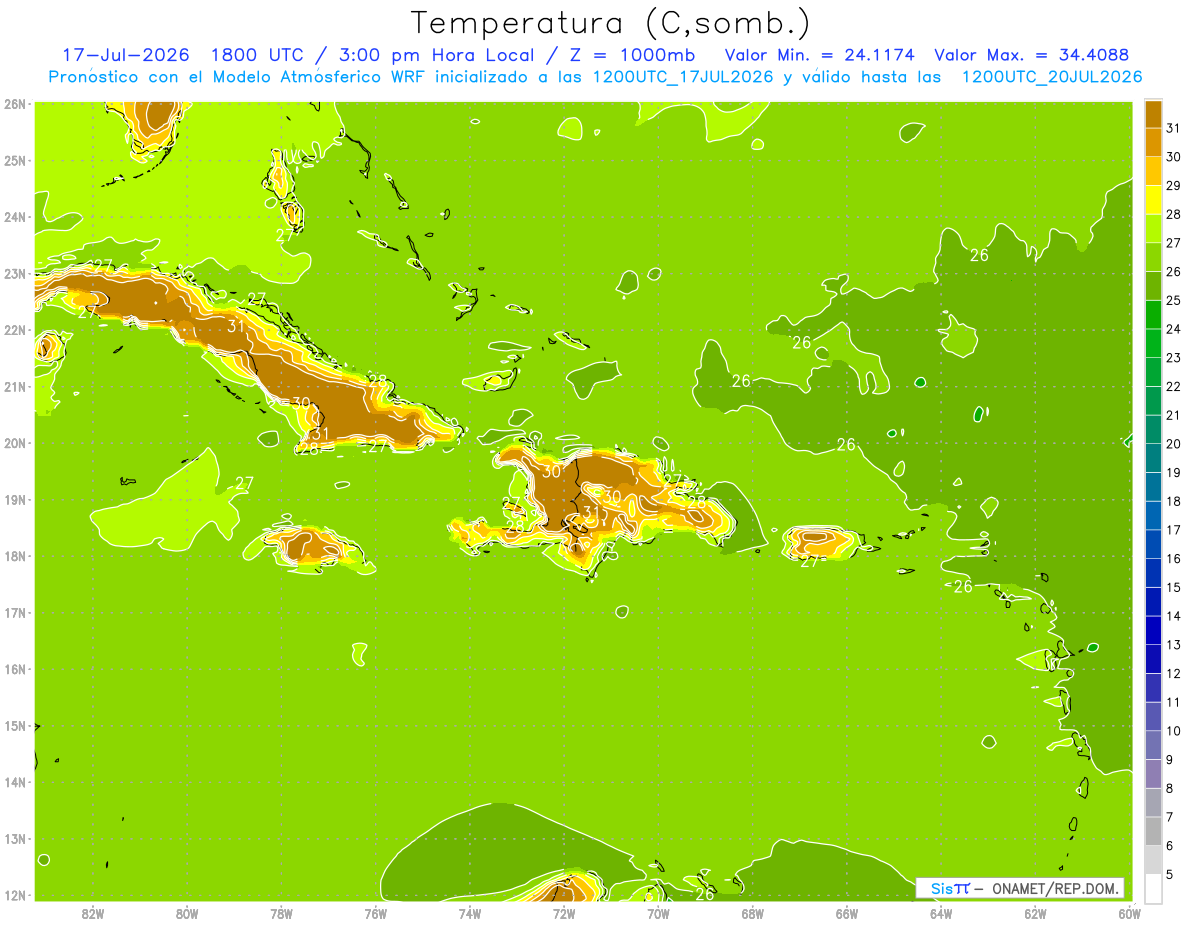1200x927 pixels.
Task: Click the 66W longitude label
Action: pos(847,913)
